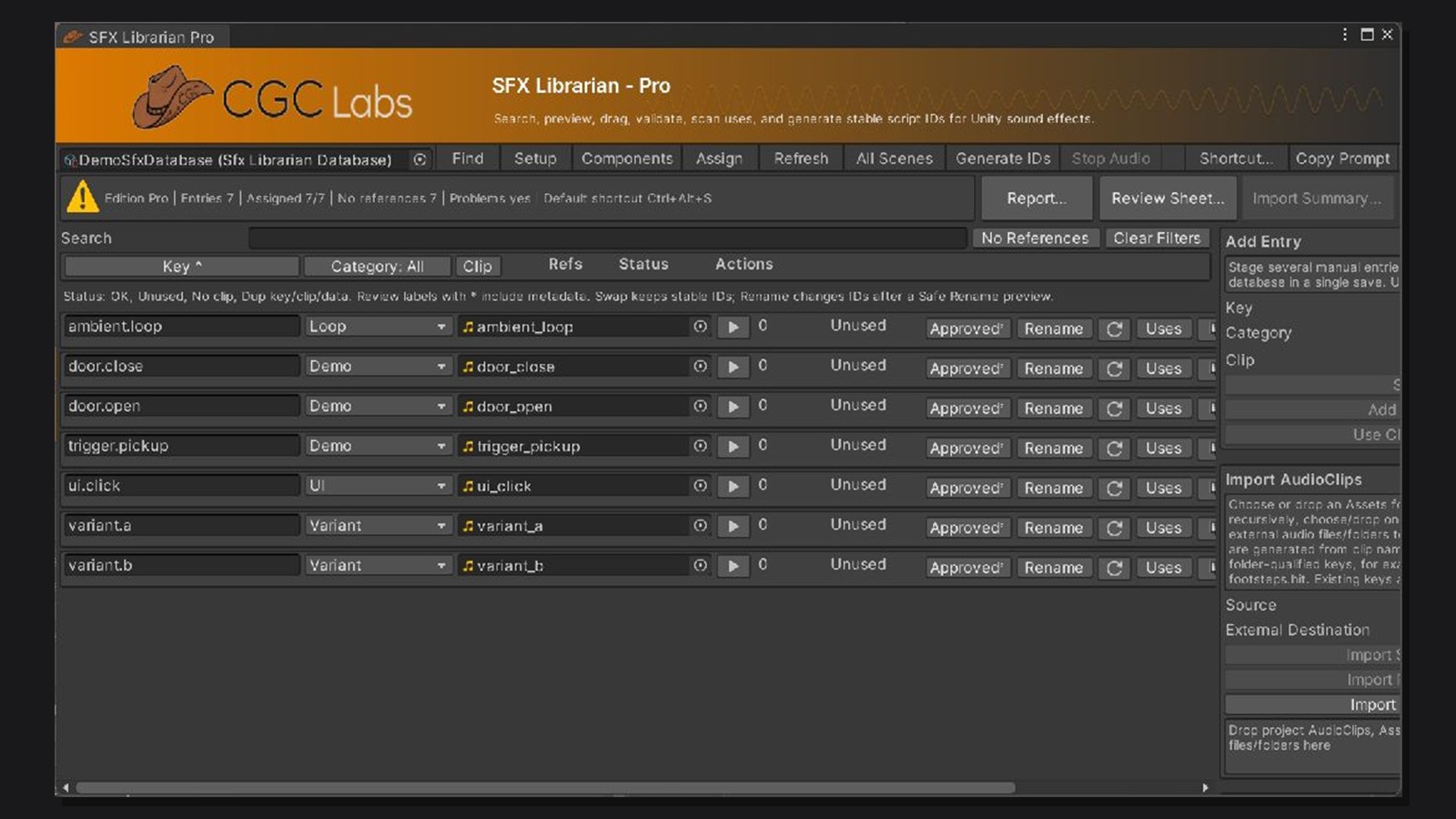Click the Clear Filters button
The height and width of the screenshot is (819, 1456).
coord(1157,238)
